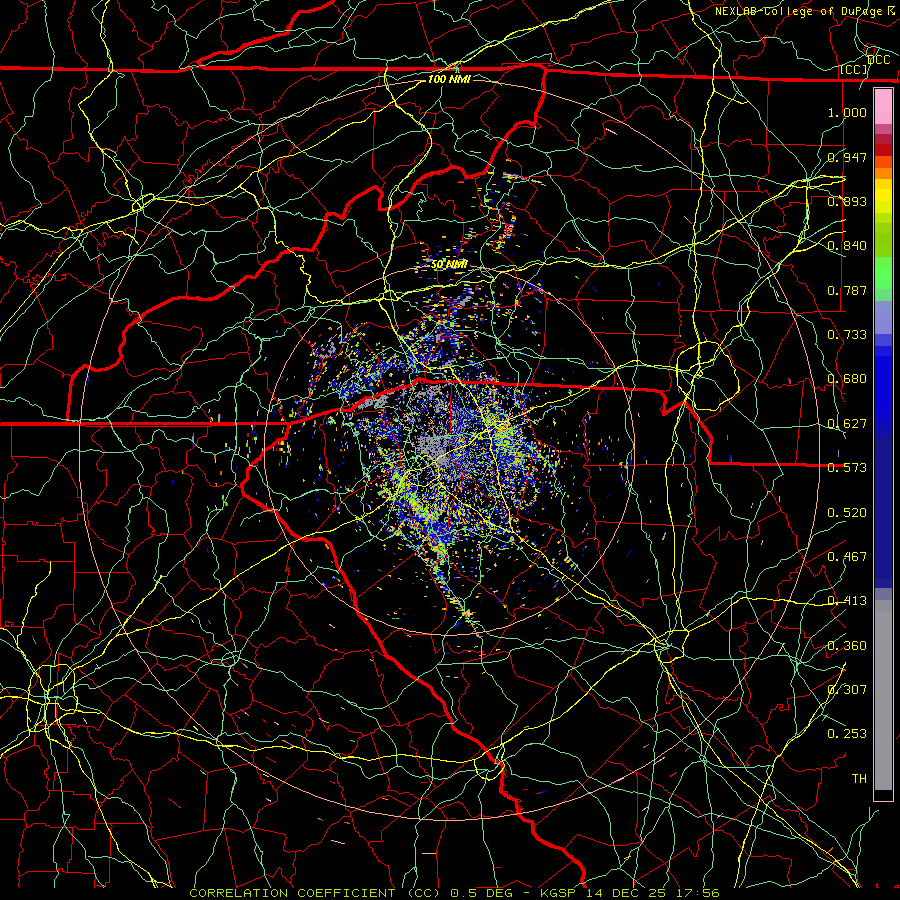Image resolution: width=900 pixels, height=900 pixels.
Task: Select the 0.947 legend value
Action: (x=847, y=157)
